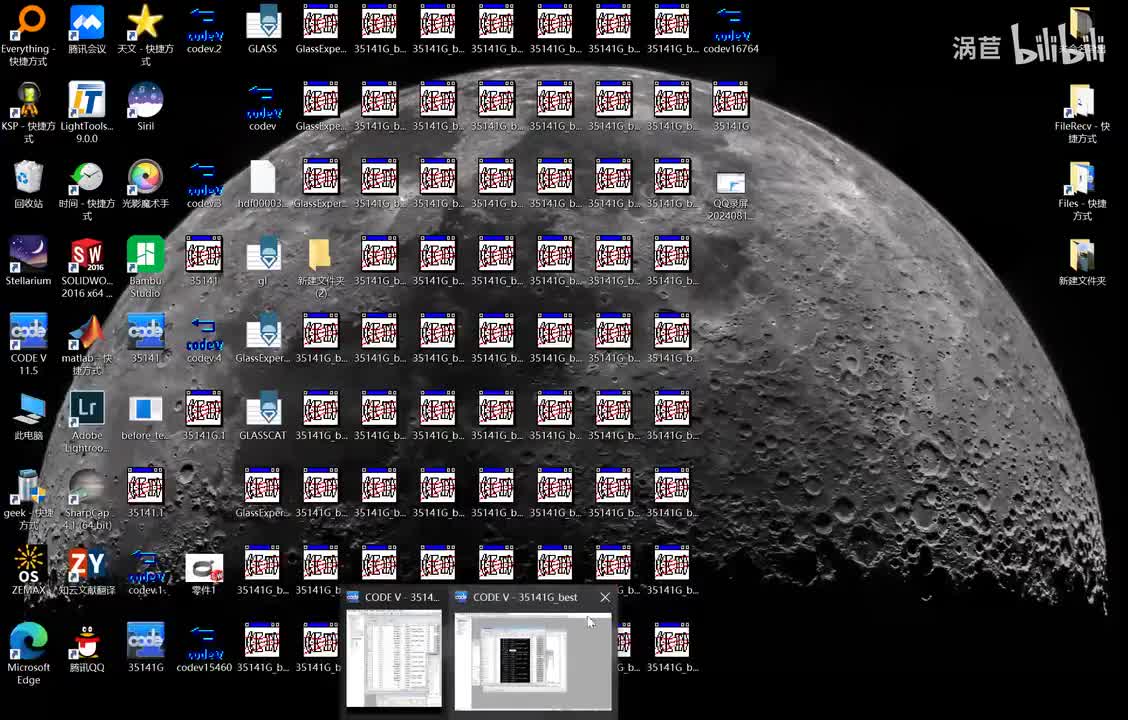The height and width of the screenshot is (720, 1128).
Task: Open the FileRecv shortcut folder
Action: (1082, 112)
